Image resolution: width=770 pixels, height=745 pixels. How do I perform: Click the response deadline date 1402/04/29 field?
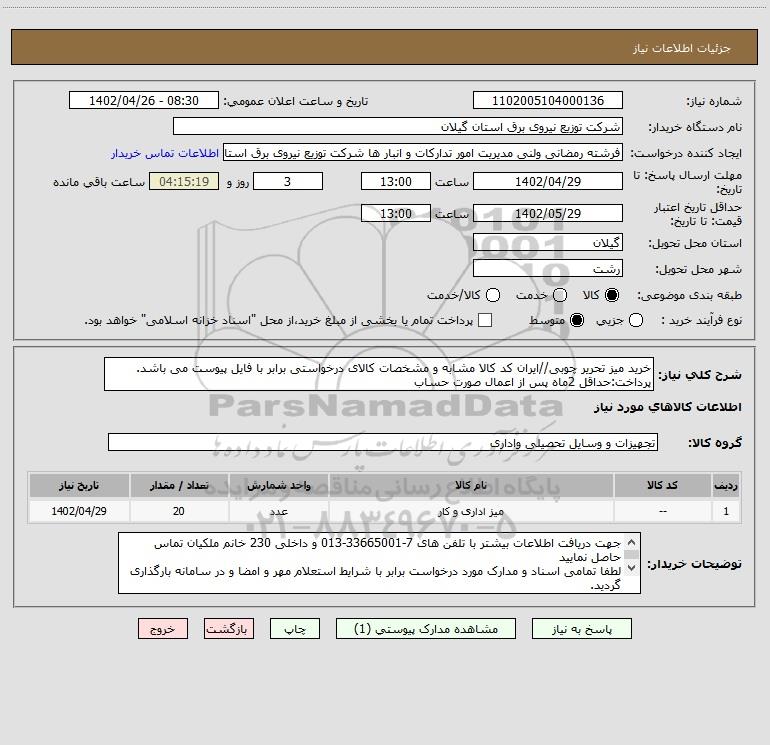click(548, 182)
